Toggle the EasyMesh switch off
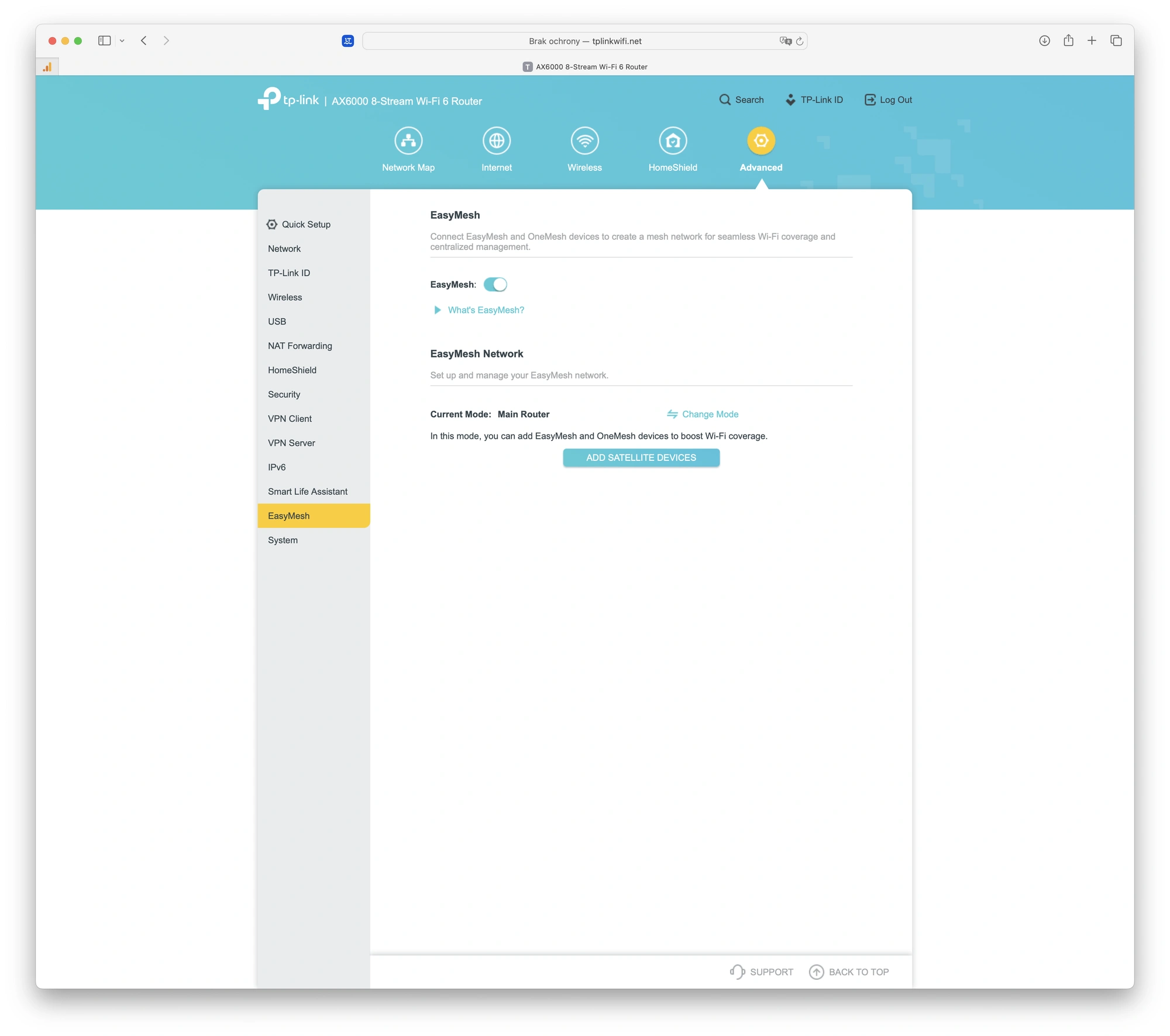Screen dimensions: 1170x1036 coord(495,284)
